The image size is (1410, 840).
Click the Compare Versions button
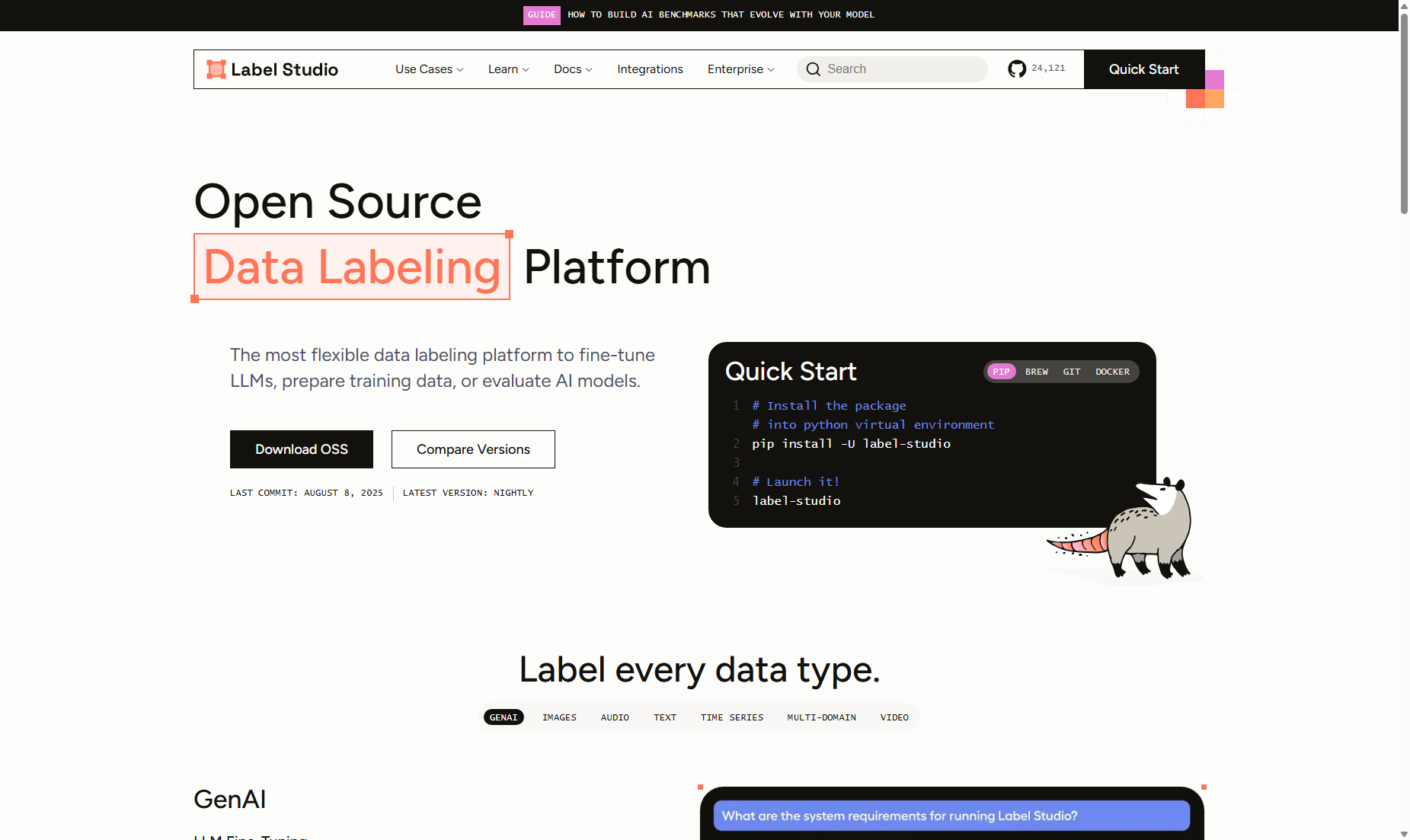point(473,449)
